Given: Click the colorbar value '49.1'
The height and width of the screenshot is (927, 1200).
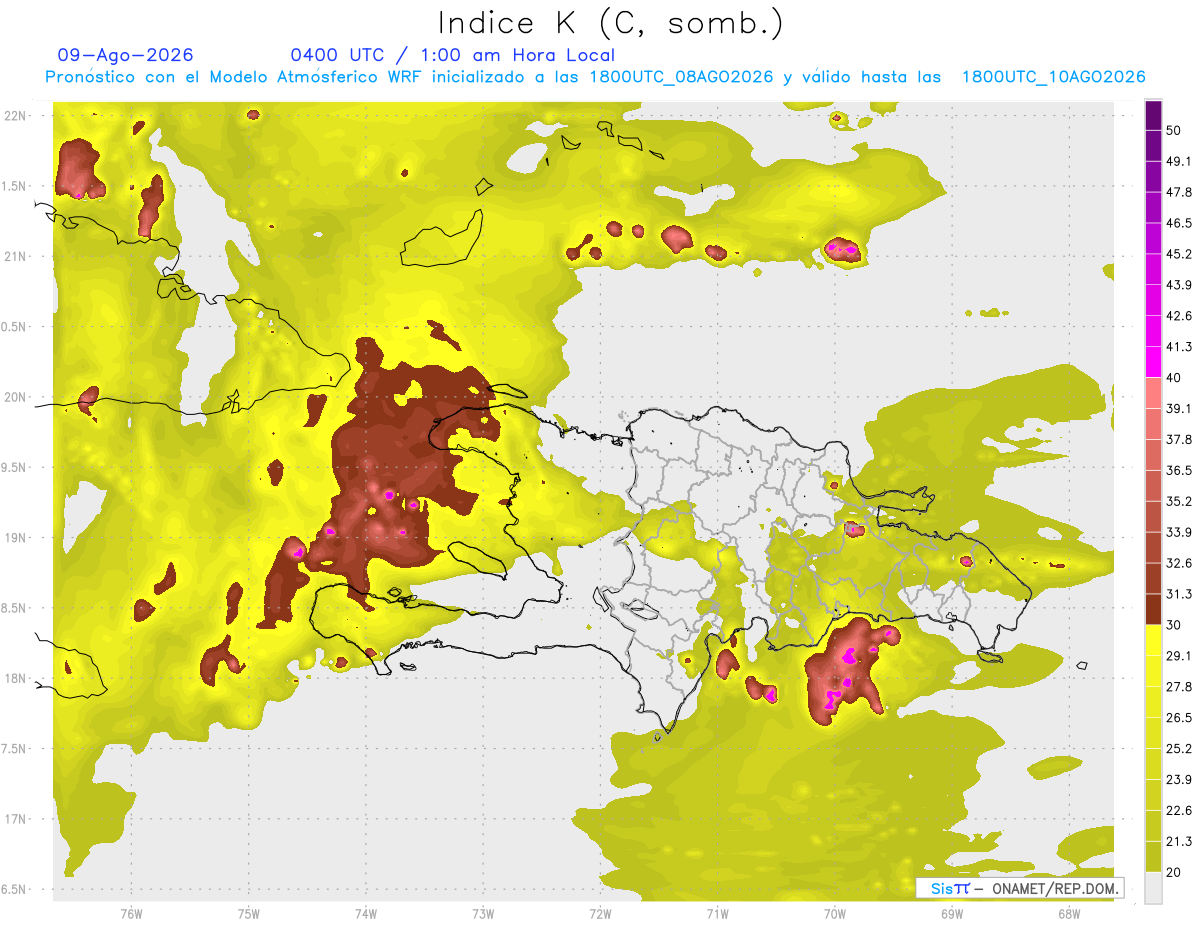Looking at the screenshot, I should tap(1179, 162).
